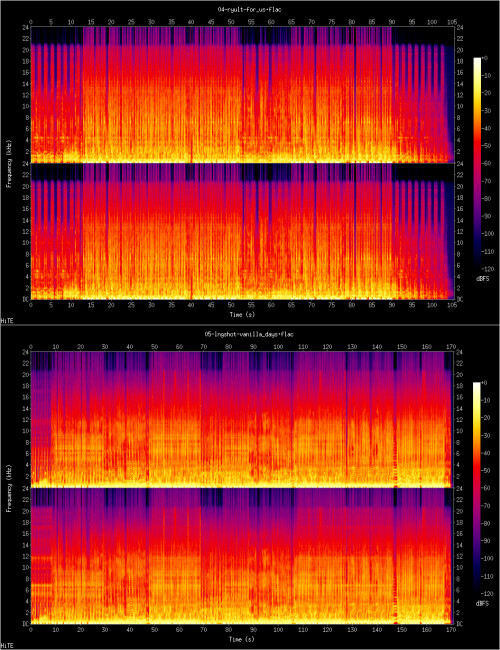Click the 'dBFS' label of track 04's scale
This screenshot has height=650, width=500.
coord(483,279)
